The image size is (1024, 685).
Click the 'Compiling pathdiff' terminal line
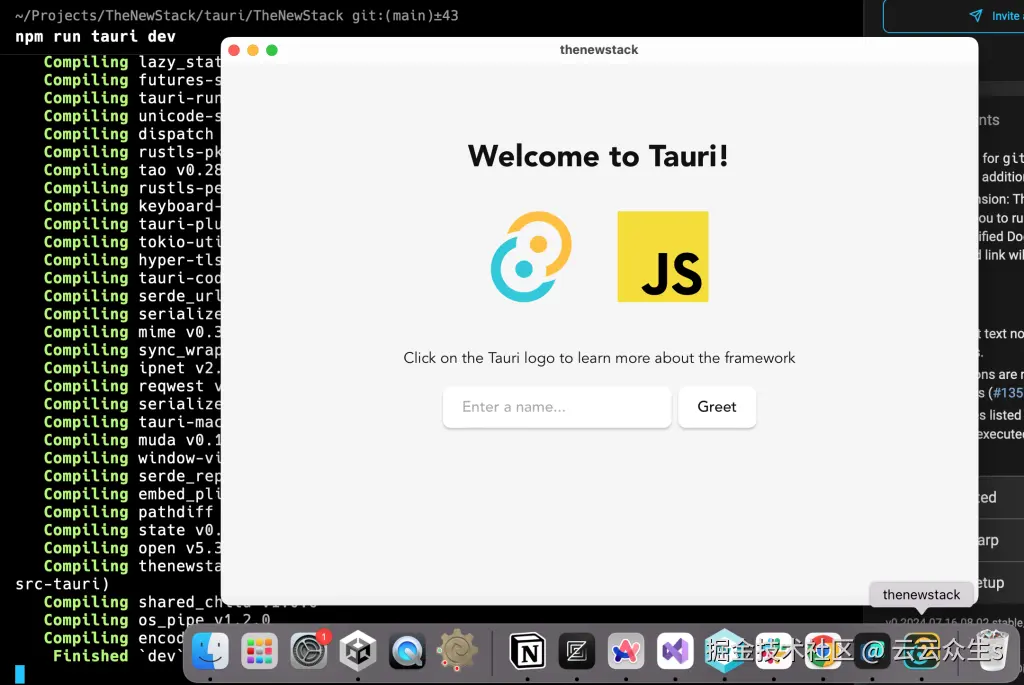(x=129, y=512)
